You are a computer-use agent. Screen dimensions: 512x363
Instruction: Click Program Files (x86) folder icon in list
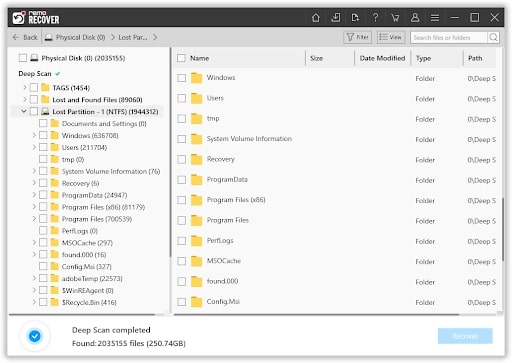click(x=197, y=200)
